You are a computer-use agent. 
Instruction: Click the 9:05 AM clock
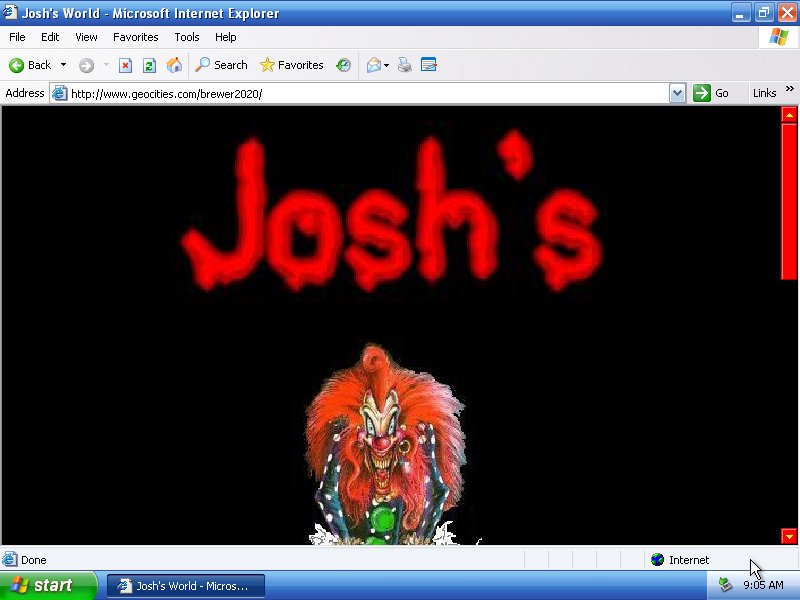(x=763, y=585)
